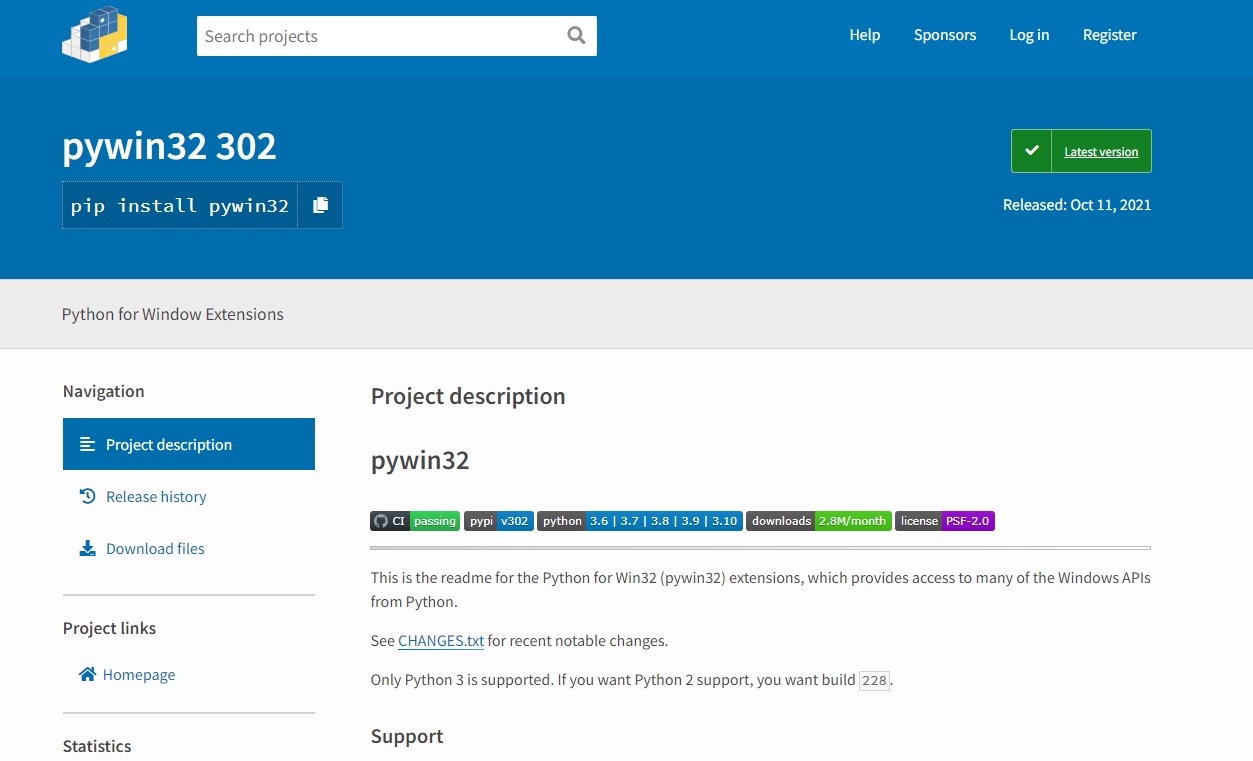The image size is (1253, 761).
Task: Click the GitHub octocat icon on CI badge
Action: tap(380, 520)
